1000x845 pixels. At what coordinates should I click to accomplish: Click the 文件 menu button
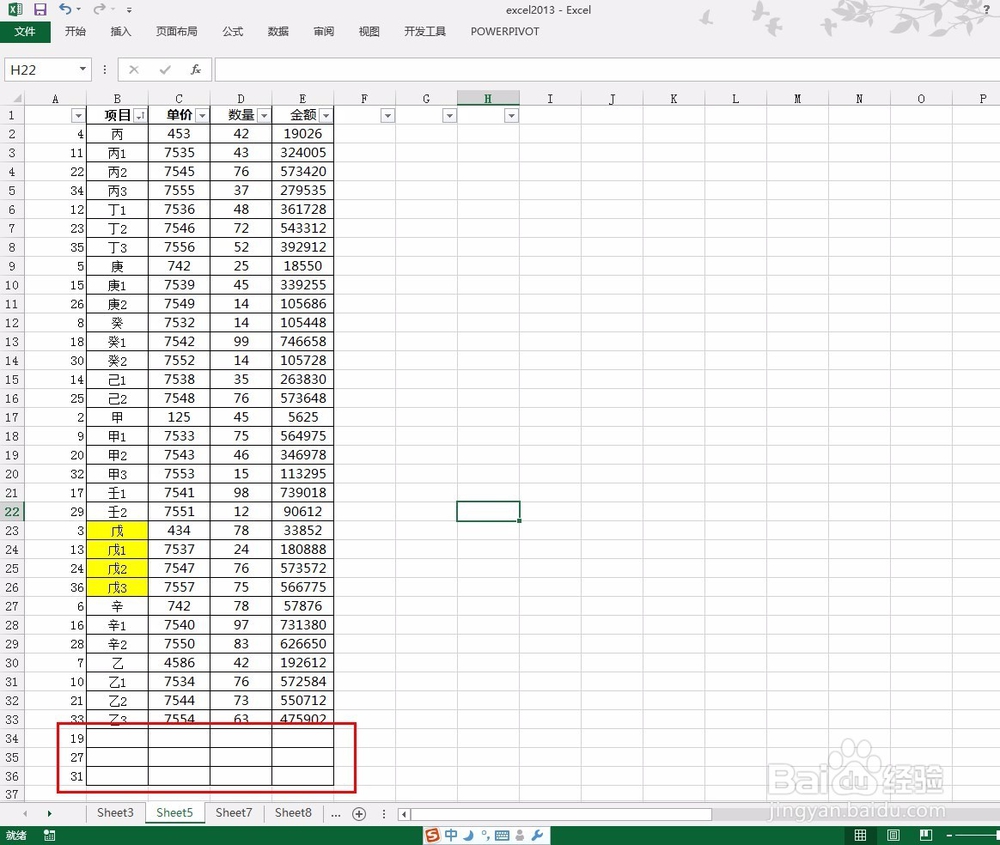[x=25, y=31]
